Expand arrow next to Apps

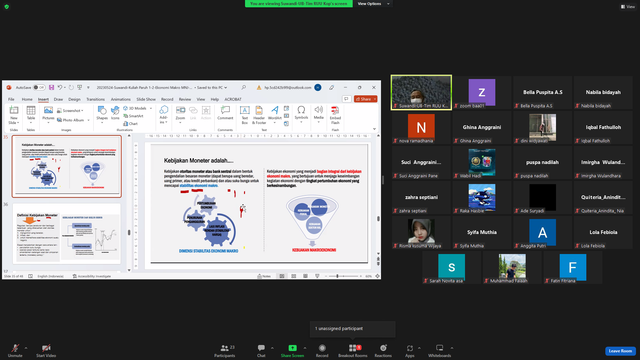click(419, 348)
